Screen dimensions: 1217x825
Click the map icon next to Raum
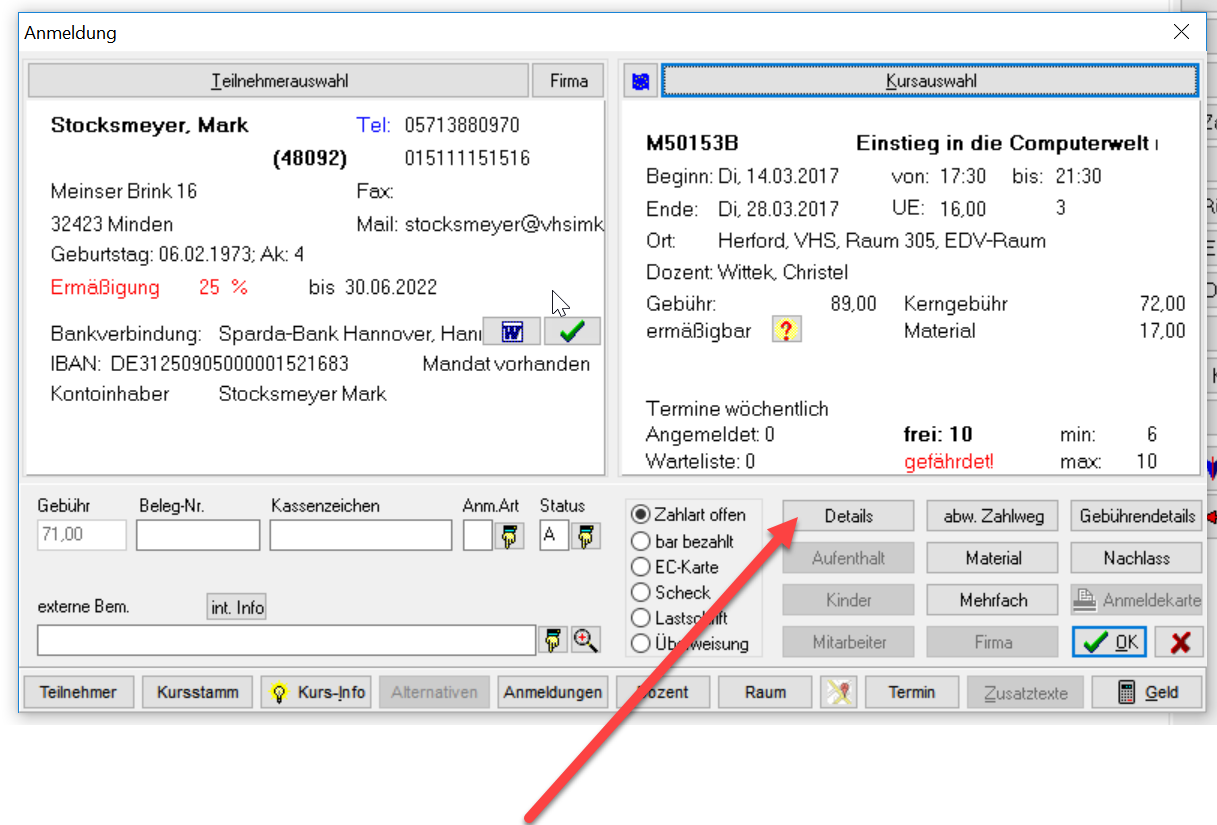tap(838, 692)
